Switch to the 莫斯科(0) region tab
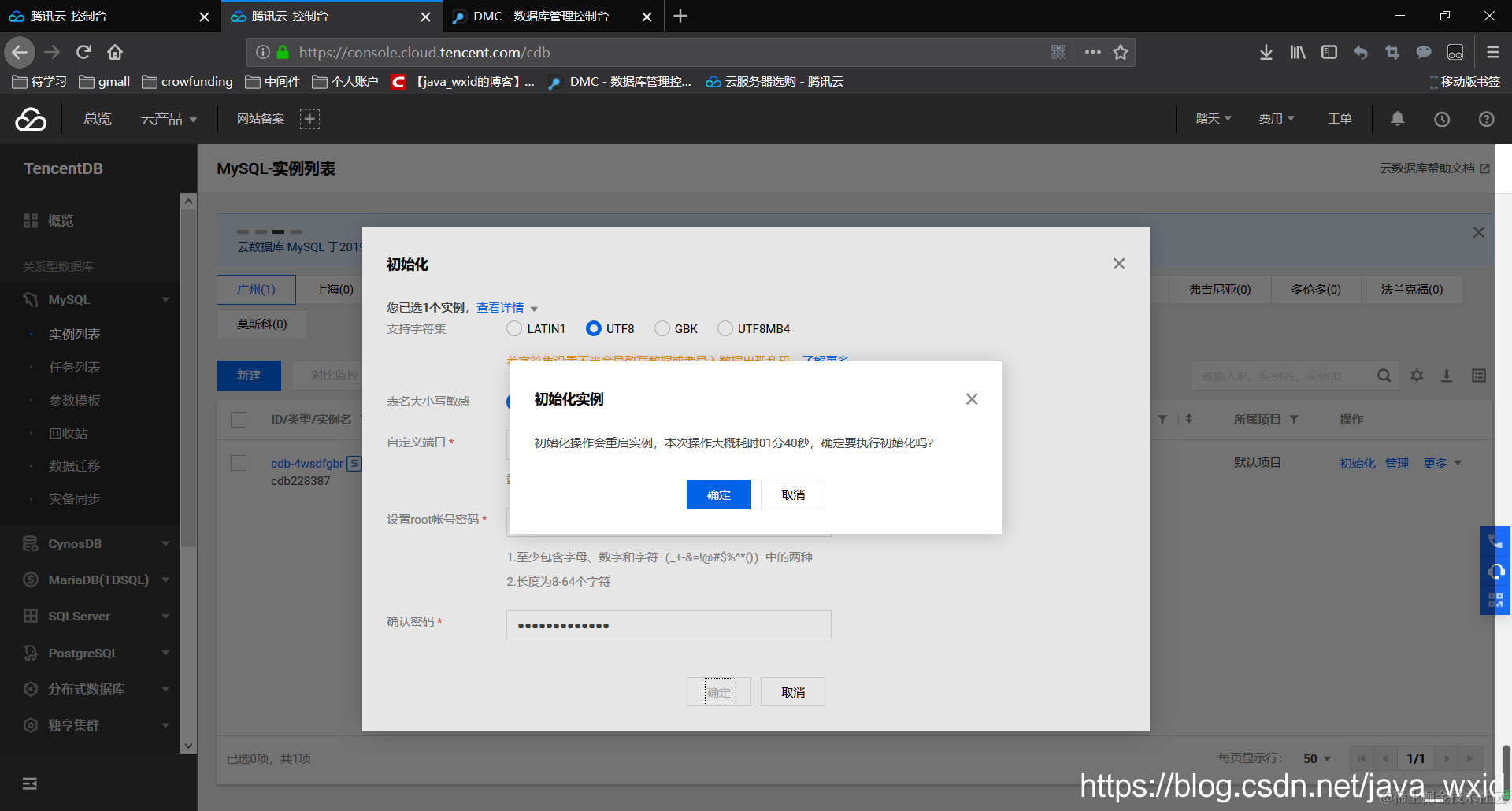The image size is (1512, 811). (262, 324)
